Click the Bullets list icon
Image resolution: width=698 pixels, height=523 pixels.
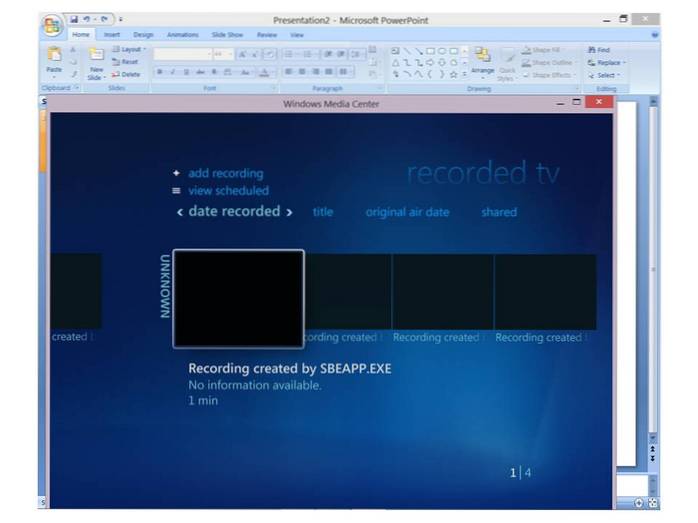[x=289, y=54]
